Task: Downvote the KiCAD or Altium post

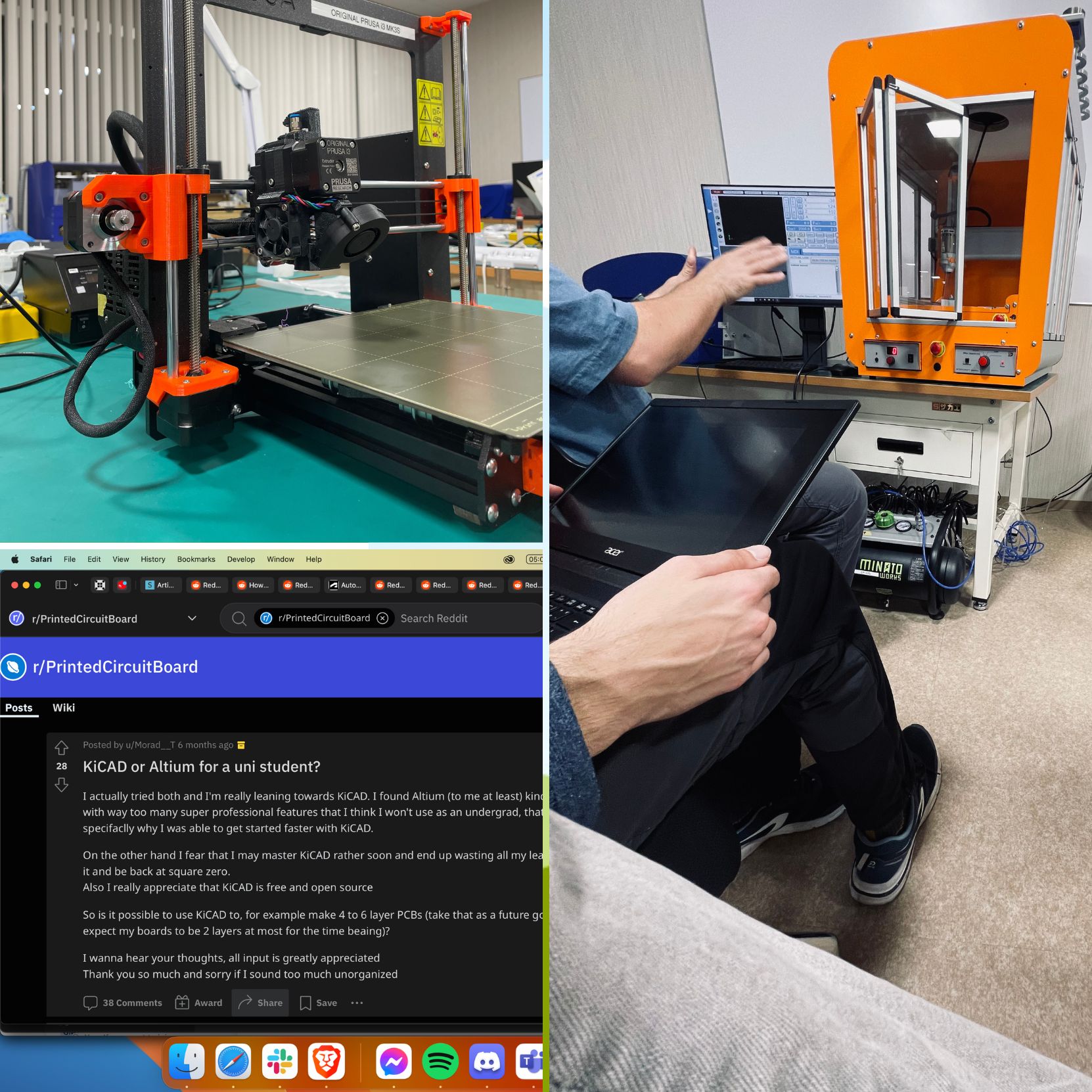Action: 61,785
